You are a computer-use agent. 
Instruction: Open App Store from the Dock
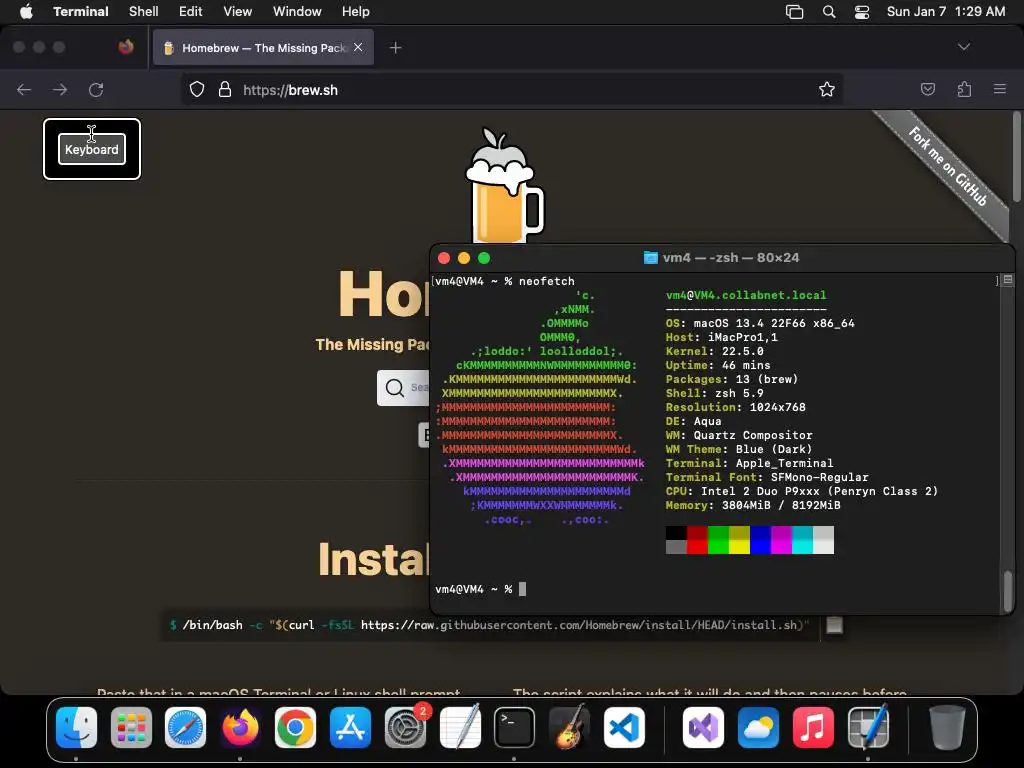[350, 727]
